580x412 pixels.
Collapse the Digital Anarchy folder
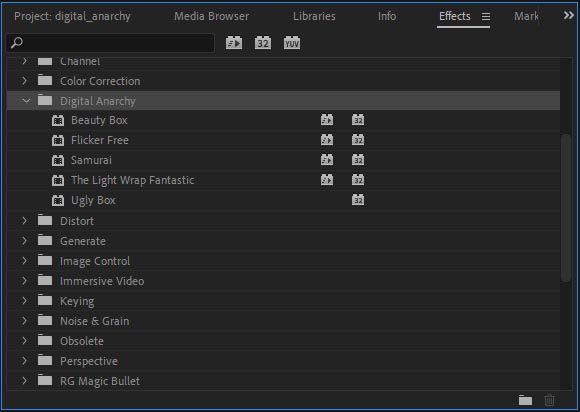coord(26,100)
